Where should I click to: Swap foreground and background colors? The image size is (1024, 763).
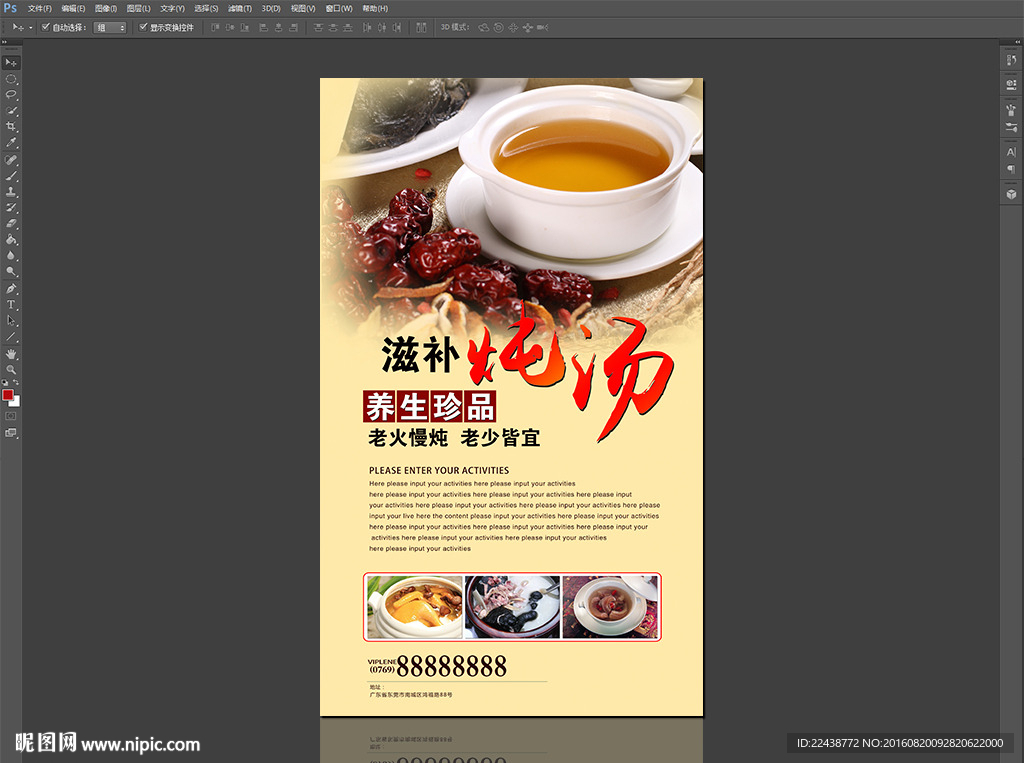point(16,383)
